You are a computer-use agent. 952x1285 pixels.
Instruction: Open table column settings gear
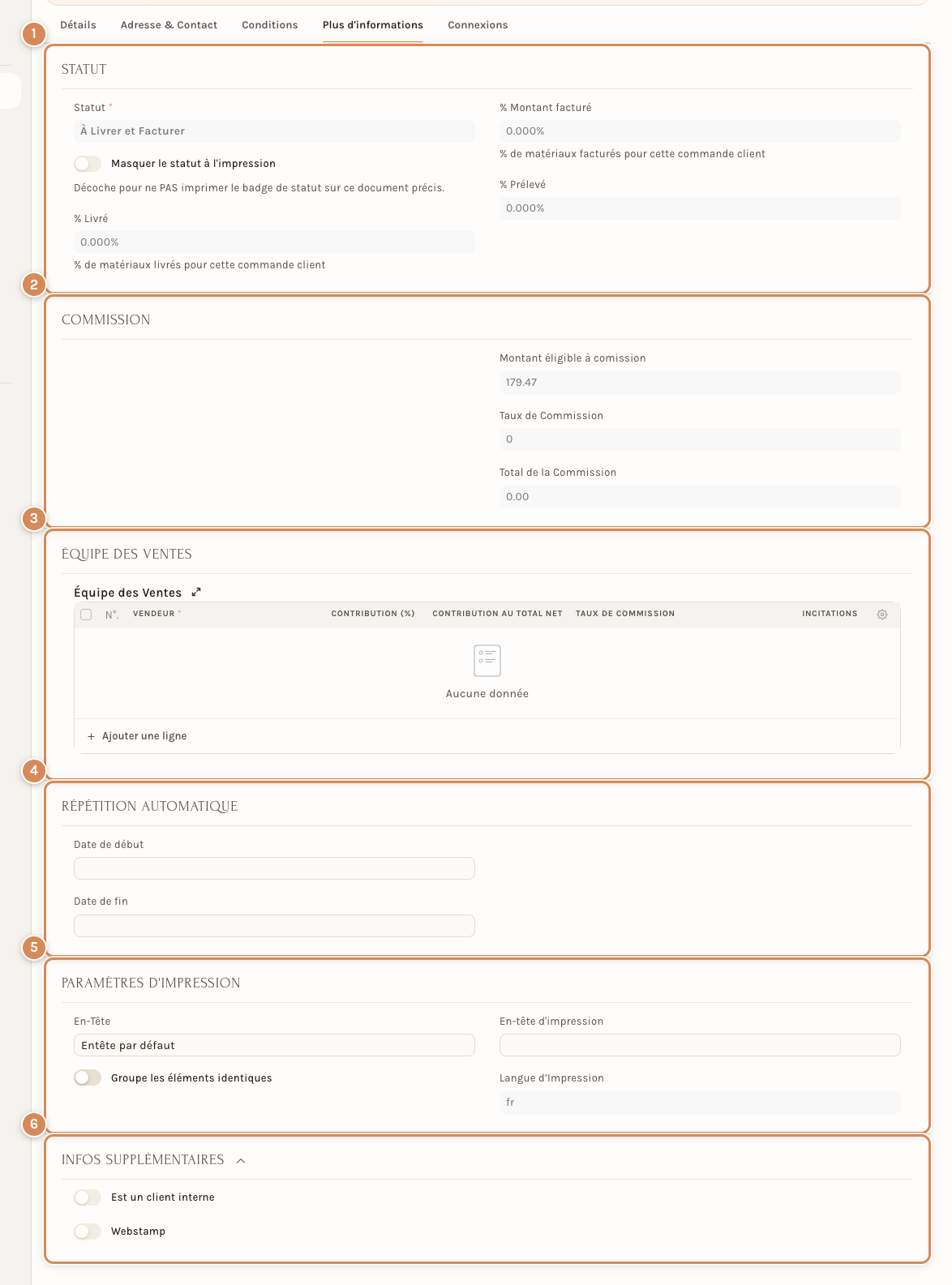click(882, 615)
